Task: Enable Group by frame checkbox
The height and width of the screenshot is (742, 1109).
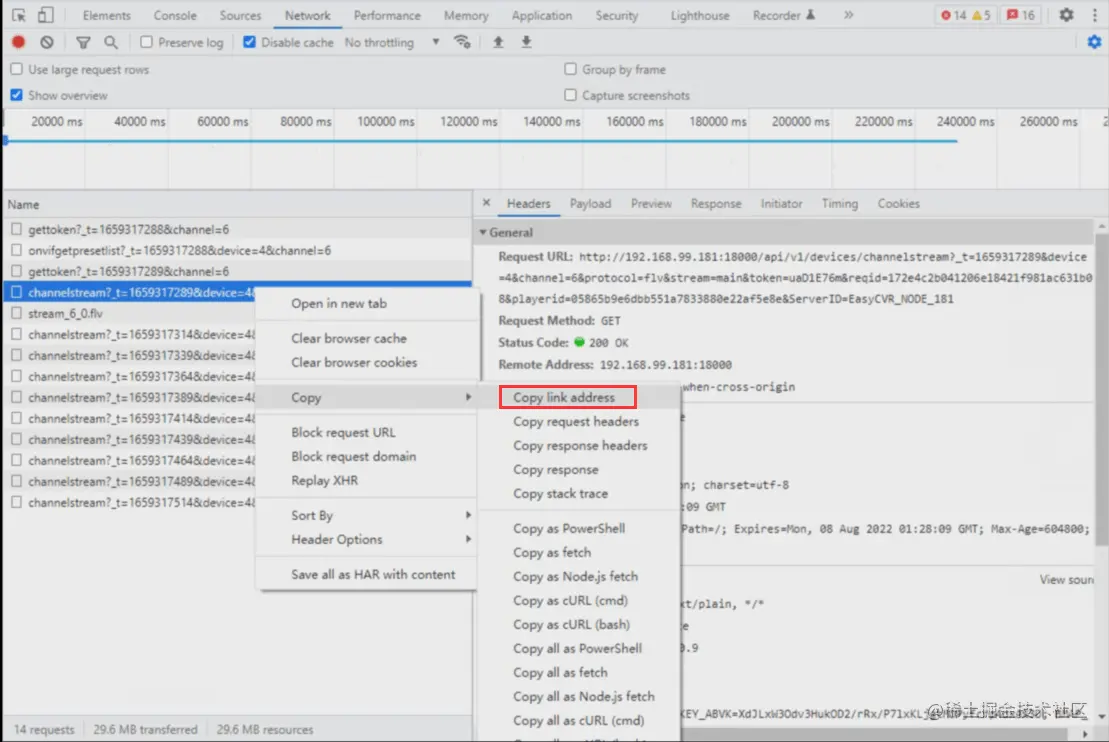Action: click(570, 69)
